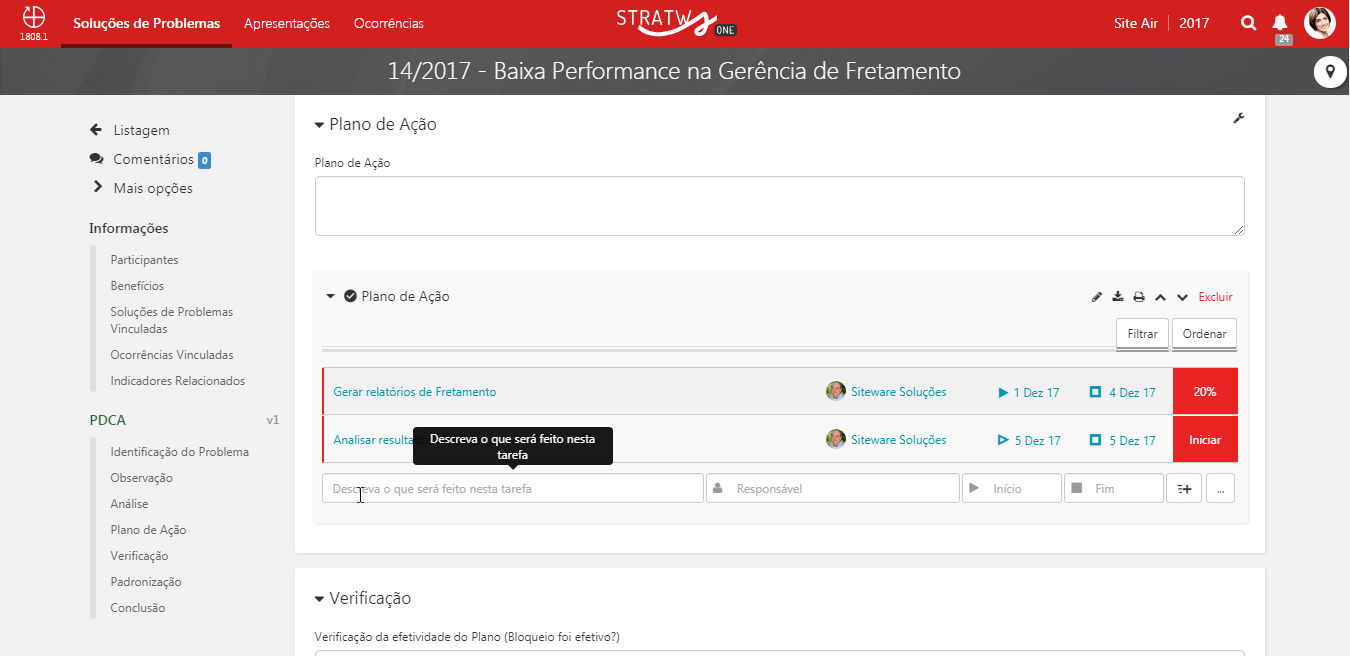
Task: Click the Ordenar button
Action: click(x=1205, y=334)
